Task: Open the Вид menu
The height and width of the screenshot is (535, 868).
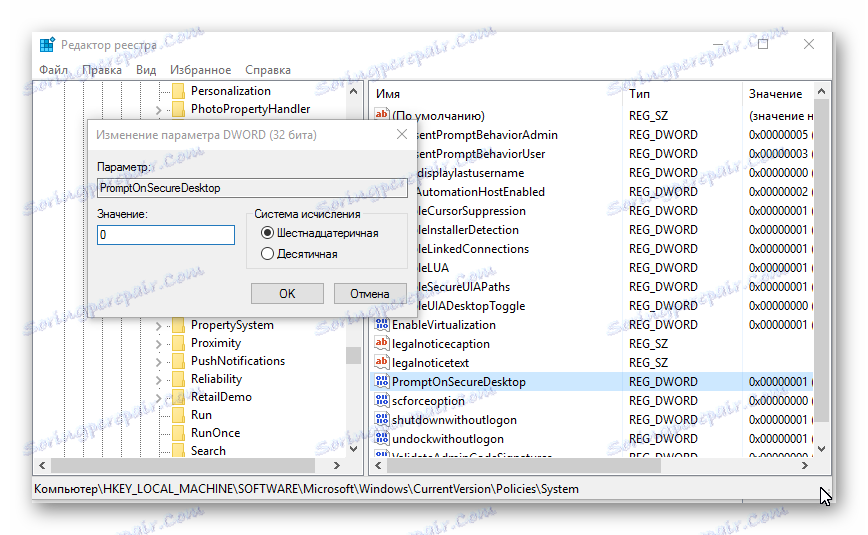Action: tap(146, 70)
